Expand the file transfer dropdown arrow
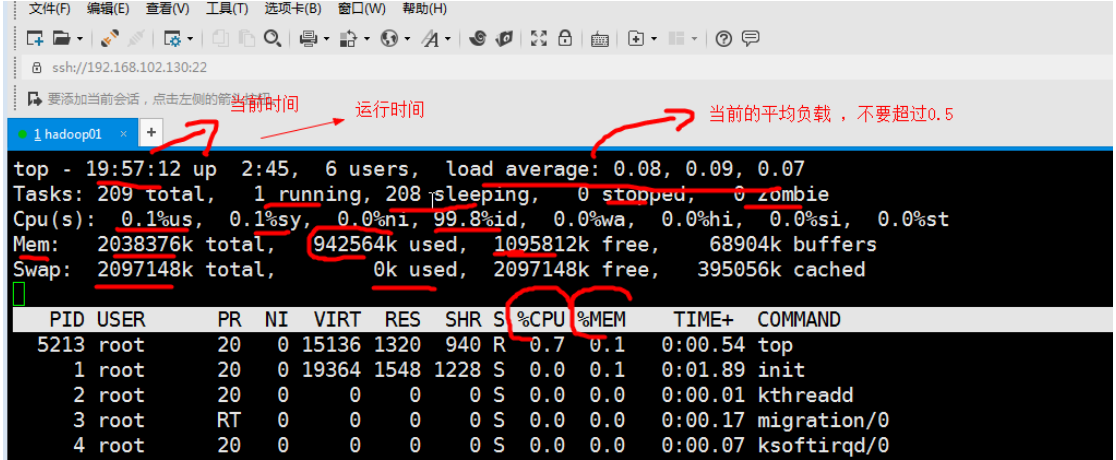This screenshot has height=460, width=1116. tap(367, 39)
